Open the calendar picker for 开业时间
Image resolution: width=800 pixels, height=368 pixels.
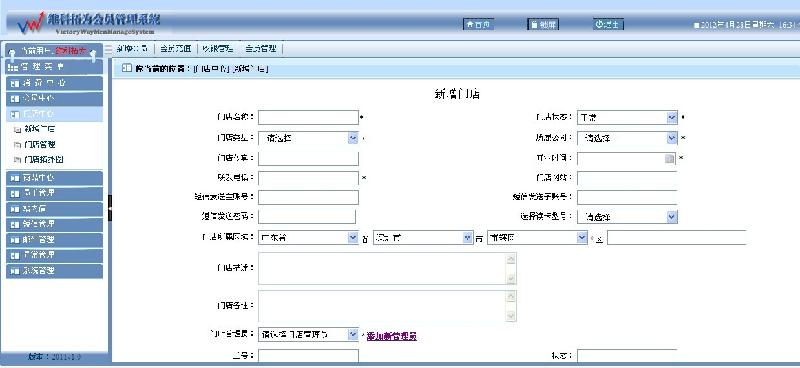click(669, 159)
